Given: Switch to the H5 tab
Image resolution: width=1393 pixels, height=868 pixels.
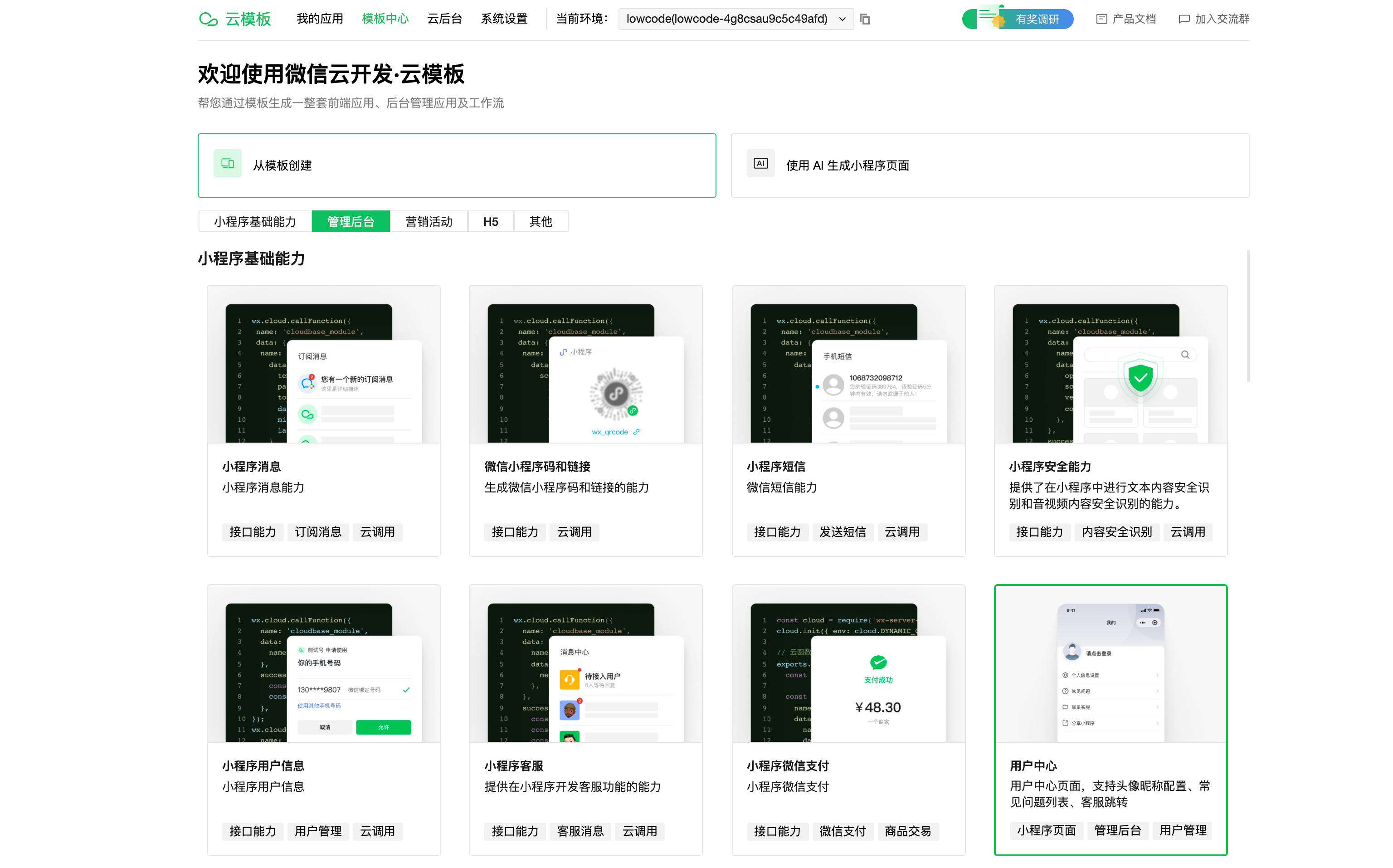Looking at the screenshot, I should point(491,222).
